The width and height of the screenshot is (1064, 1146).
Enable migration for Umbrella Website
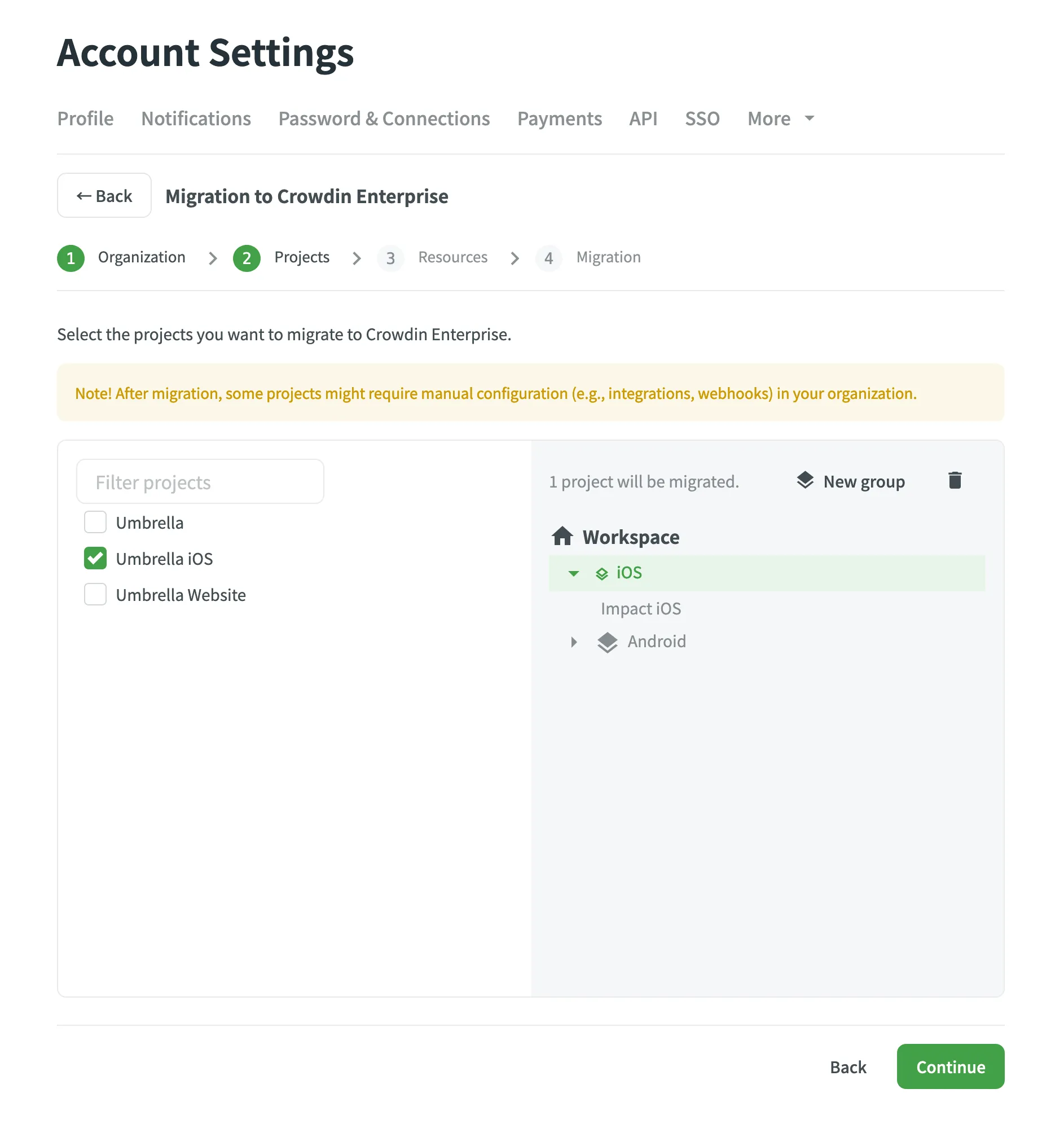point(95,594)
